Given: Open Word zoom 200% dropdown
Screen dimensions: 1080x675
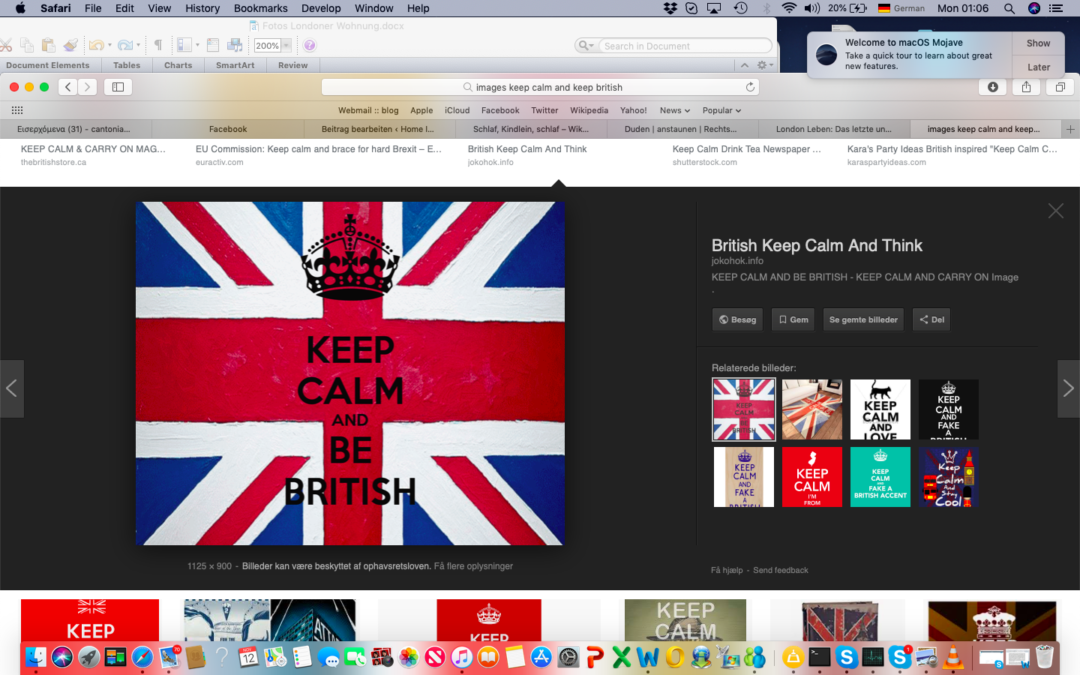Looking at the screenshot, I should click(287, 45).
